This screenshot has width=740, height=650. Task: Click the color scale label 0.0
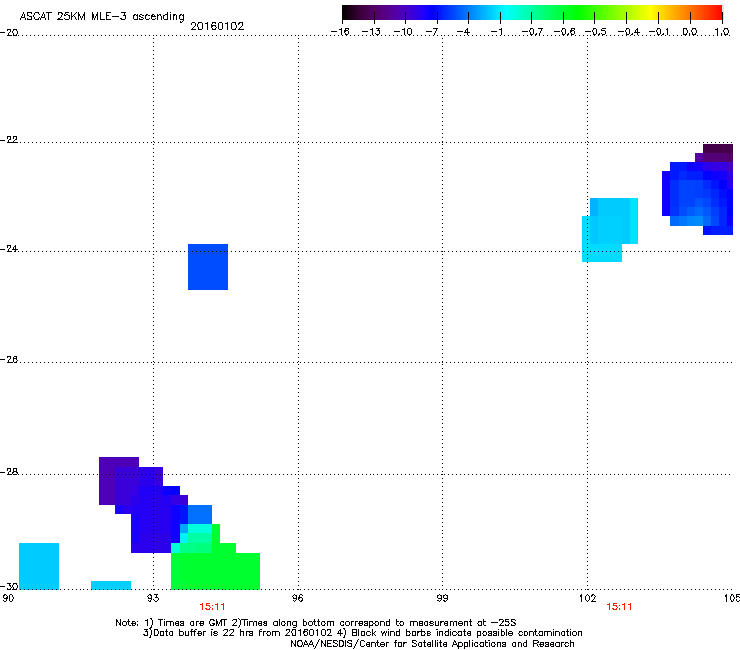click(x=690, y=32)
